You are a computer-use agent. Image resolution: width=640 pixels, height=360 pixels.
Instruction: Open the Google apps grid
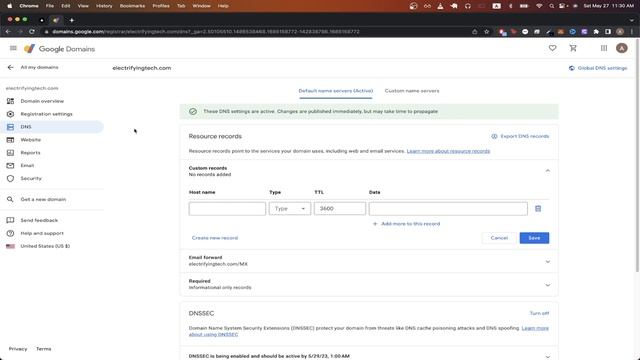pos(604,48)
